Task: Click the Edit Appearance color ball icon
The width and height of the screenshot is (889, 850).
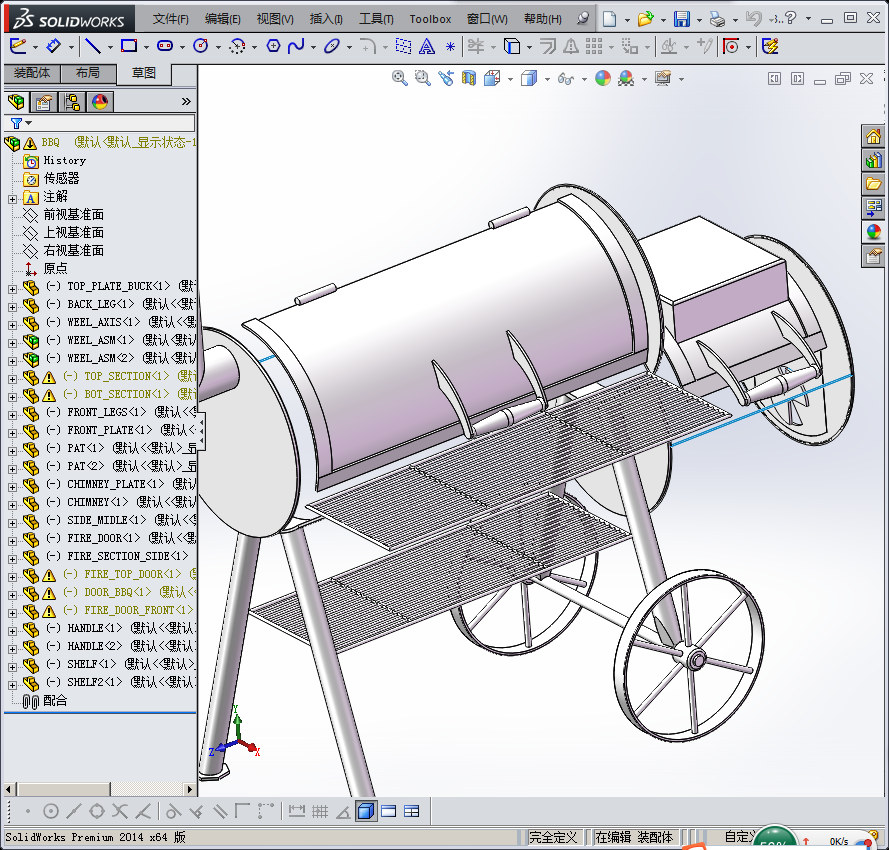Action: click(x=602, y=78)
